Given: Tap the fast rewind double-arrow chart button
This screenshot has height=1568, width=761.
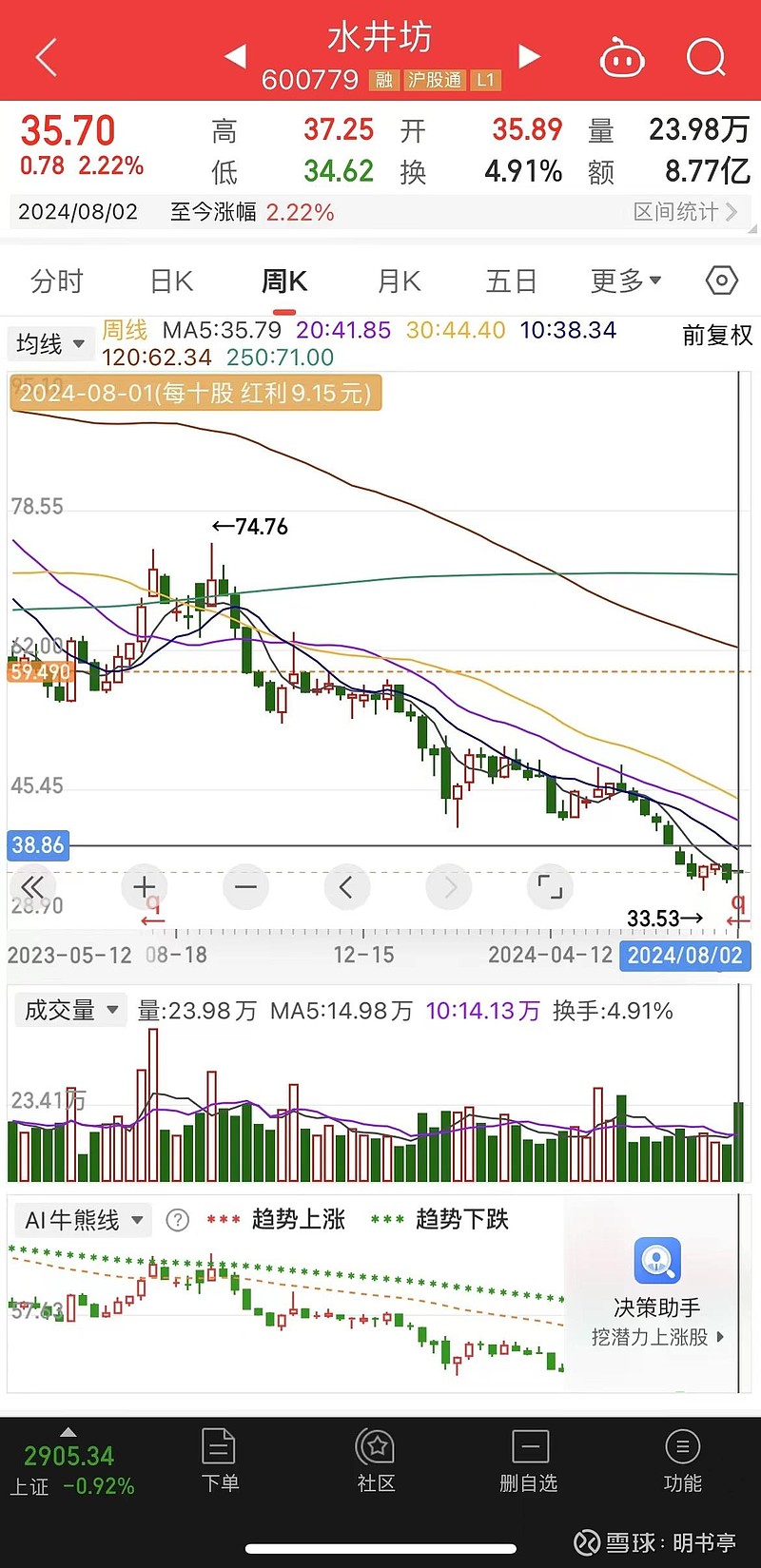Looking at the screenshot, I should [x=32, y=886].
